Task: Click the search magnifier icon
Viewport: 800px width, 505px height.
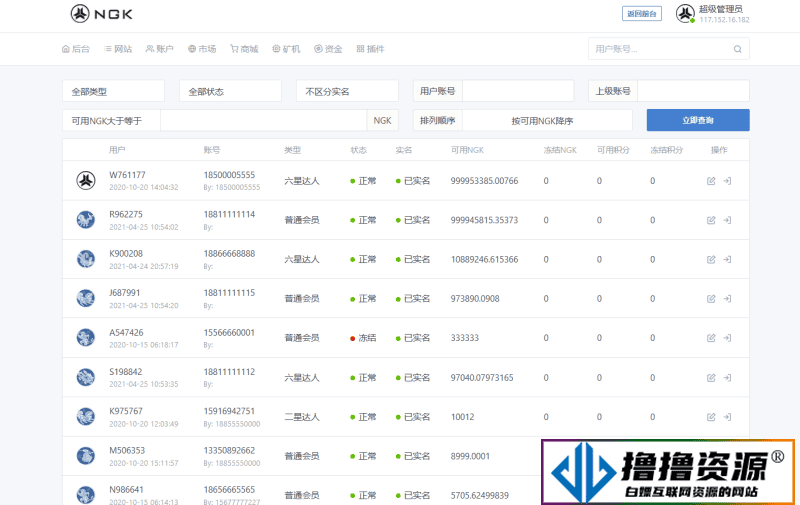Action: coord(738,49)
